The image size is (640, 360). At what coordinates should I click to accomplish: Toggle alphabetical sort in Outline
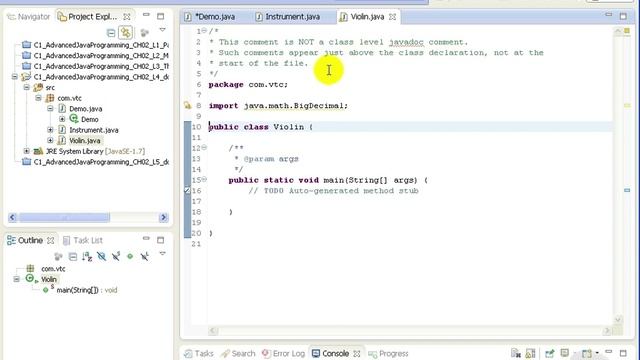point(87,256)
